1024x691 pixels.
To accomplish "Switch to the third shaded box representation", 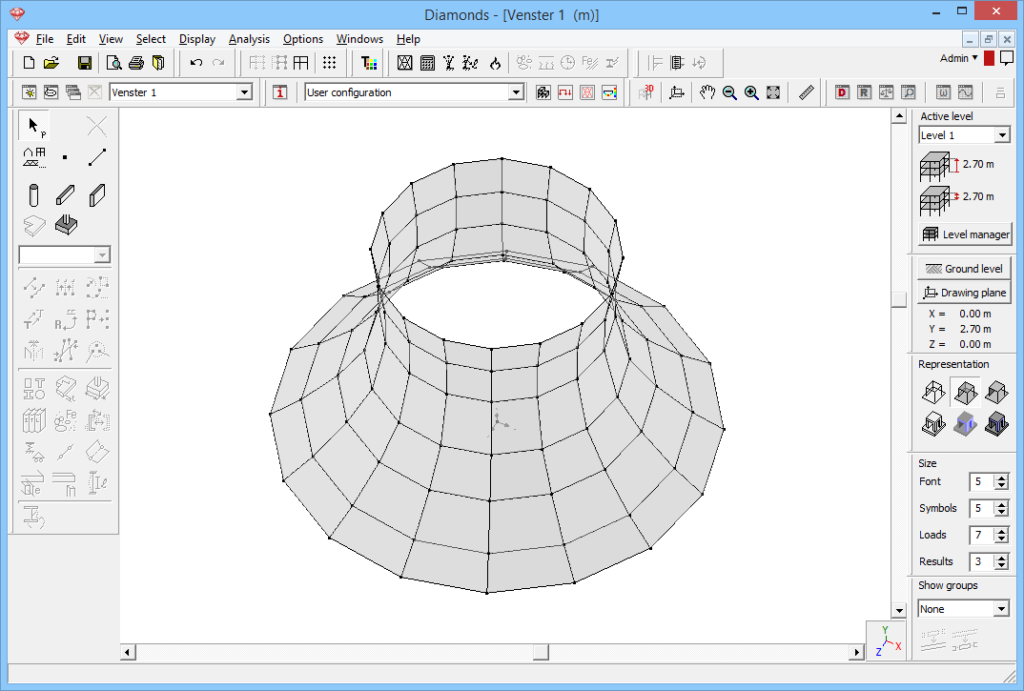I will click(x=997, y=392).
